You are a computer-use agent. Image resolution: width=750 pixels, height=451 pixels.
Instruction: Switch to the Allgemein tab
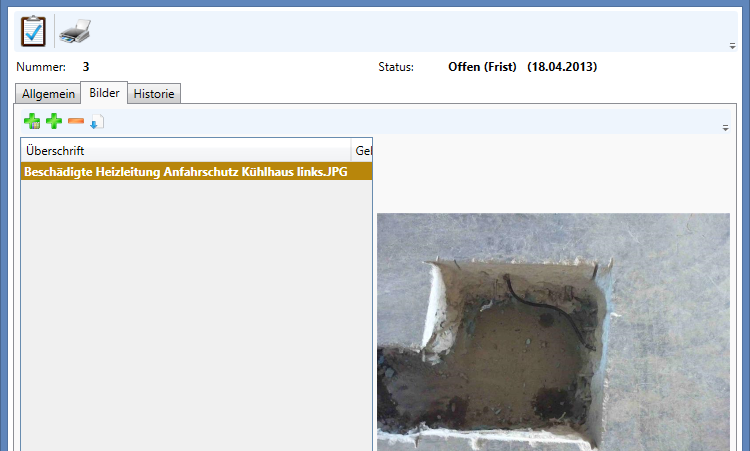(x=48, y=94)
